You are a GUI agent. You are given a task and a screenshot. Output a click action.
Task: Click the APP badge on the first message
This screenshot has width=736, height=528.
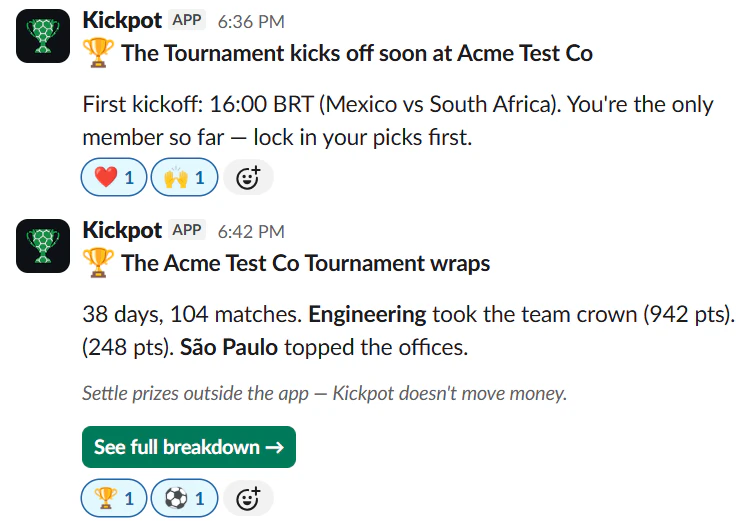(x=187, y=20)
